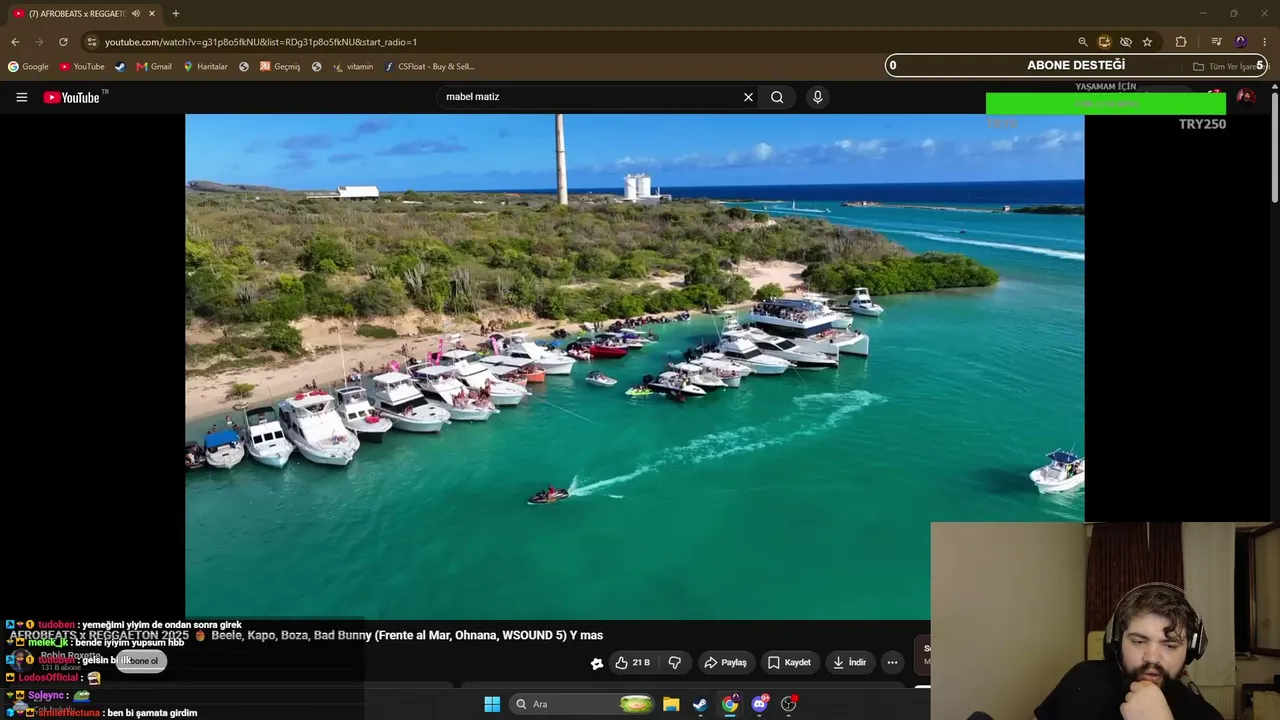Screen dimensions: 1280x720
Task: Open the Geçmiş bookmark
Action: pos(280,67)
